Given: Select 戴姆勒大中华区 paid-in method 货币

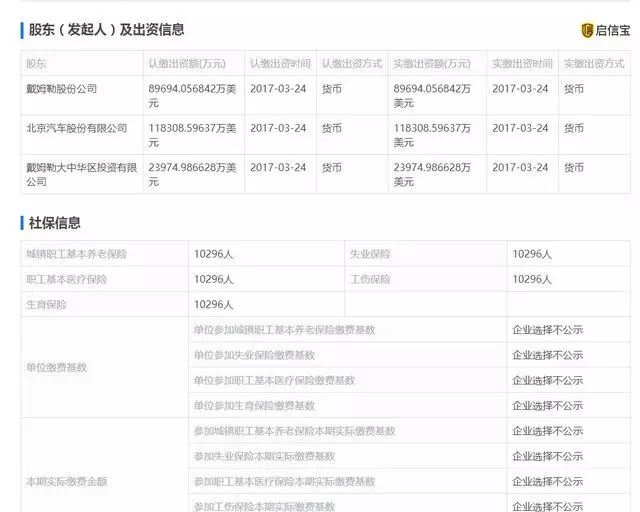Looking at the screenshot, I should point(573,167).
